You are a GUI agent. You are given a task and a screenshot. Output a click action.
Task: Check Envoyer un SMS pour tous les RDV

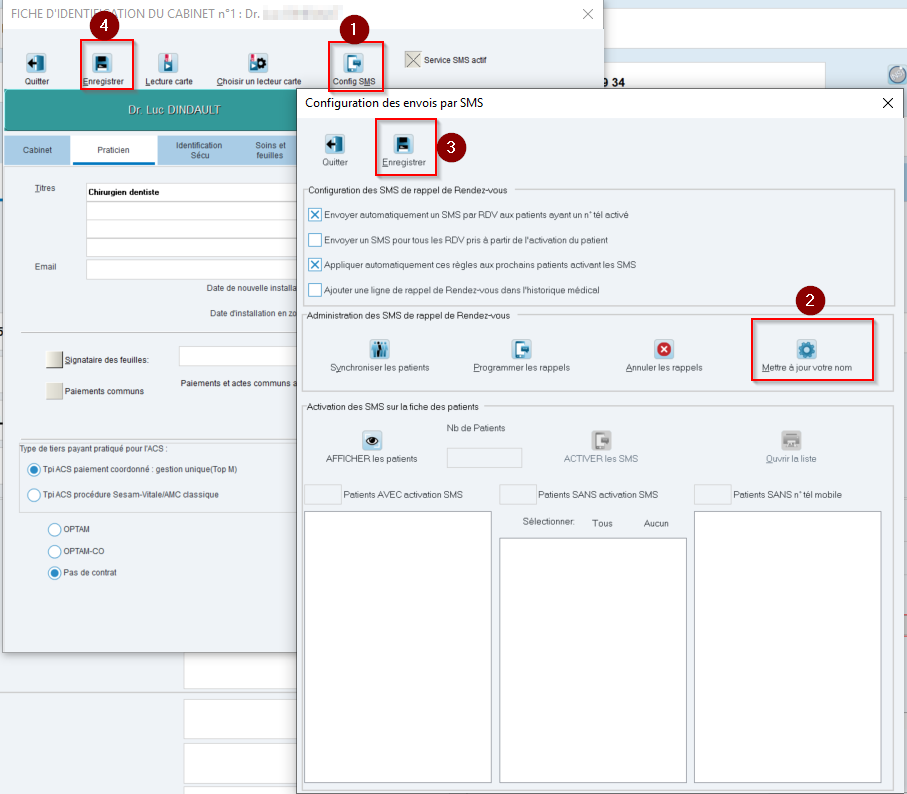(315, 240)
